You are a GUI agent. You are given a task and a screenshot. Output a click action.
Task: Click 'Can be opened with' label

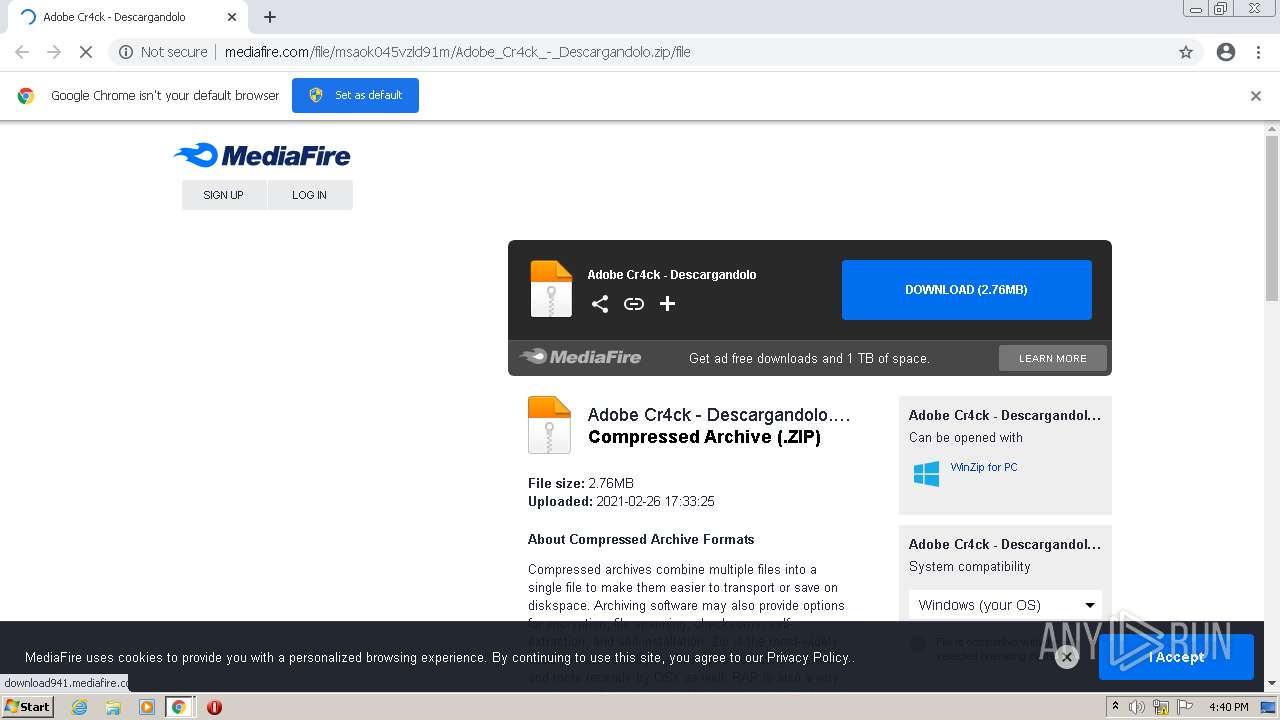tap(966, 437)
